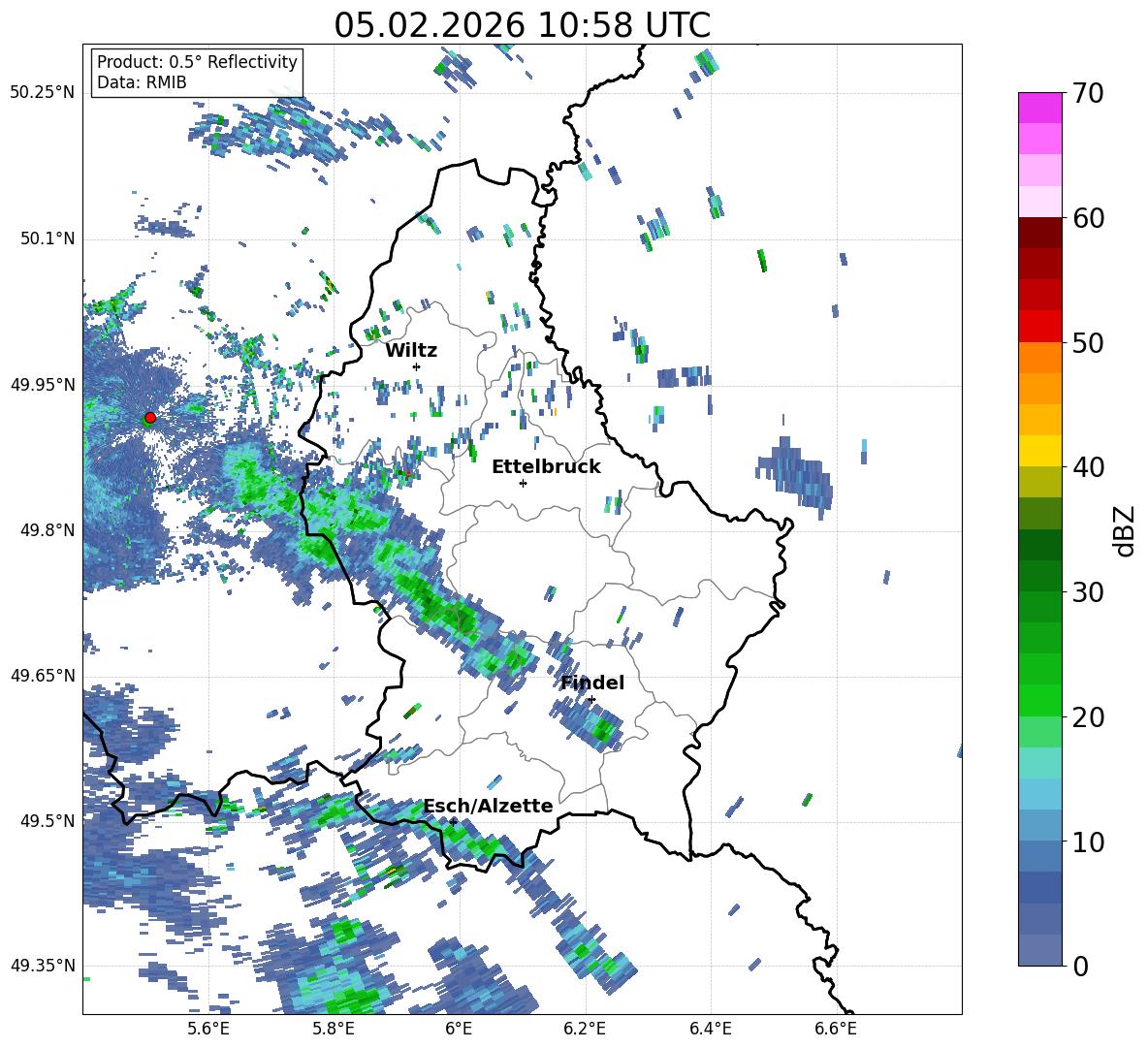
Task: Click the 49.35°N latitude tick label
Action: point(43,966)
